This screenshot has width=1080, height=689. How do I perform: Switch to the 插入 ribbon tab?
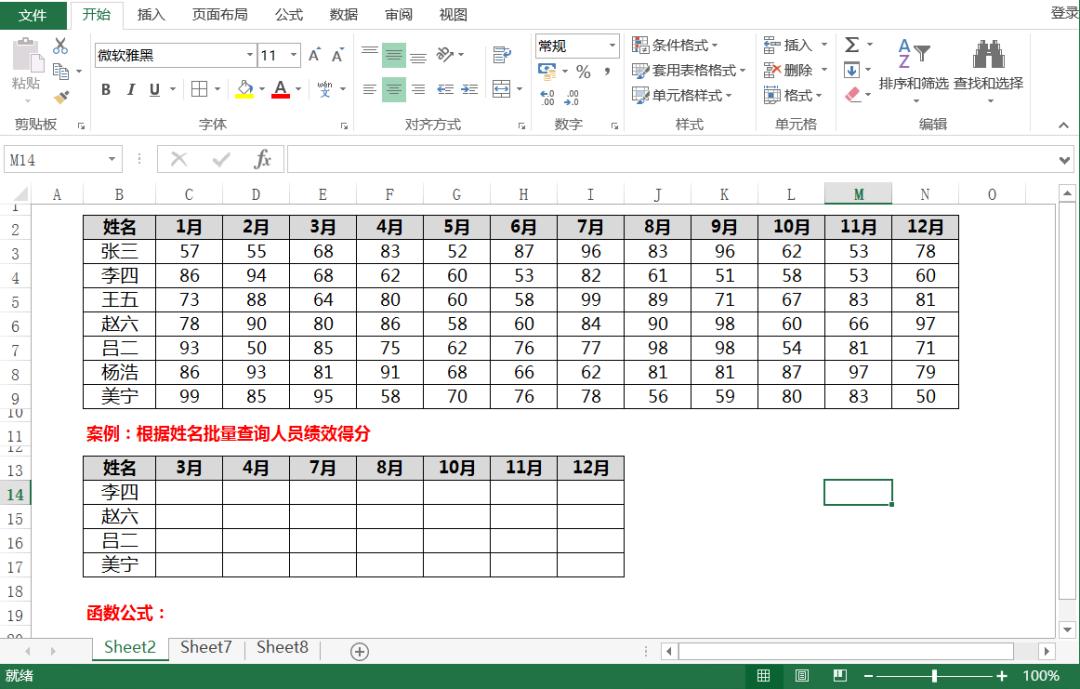[152, 14]
